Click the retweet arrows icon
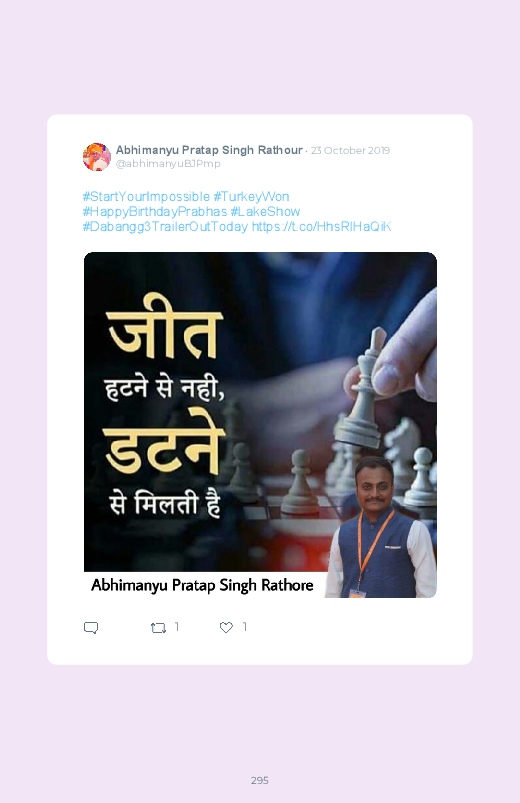Viewport: 520px width, 803px height. pyautogui.click(x=158, y=628)
